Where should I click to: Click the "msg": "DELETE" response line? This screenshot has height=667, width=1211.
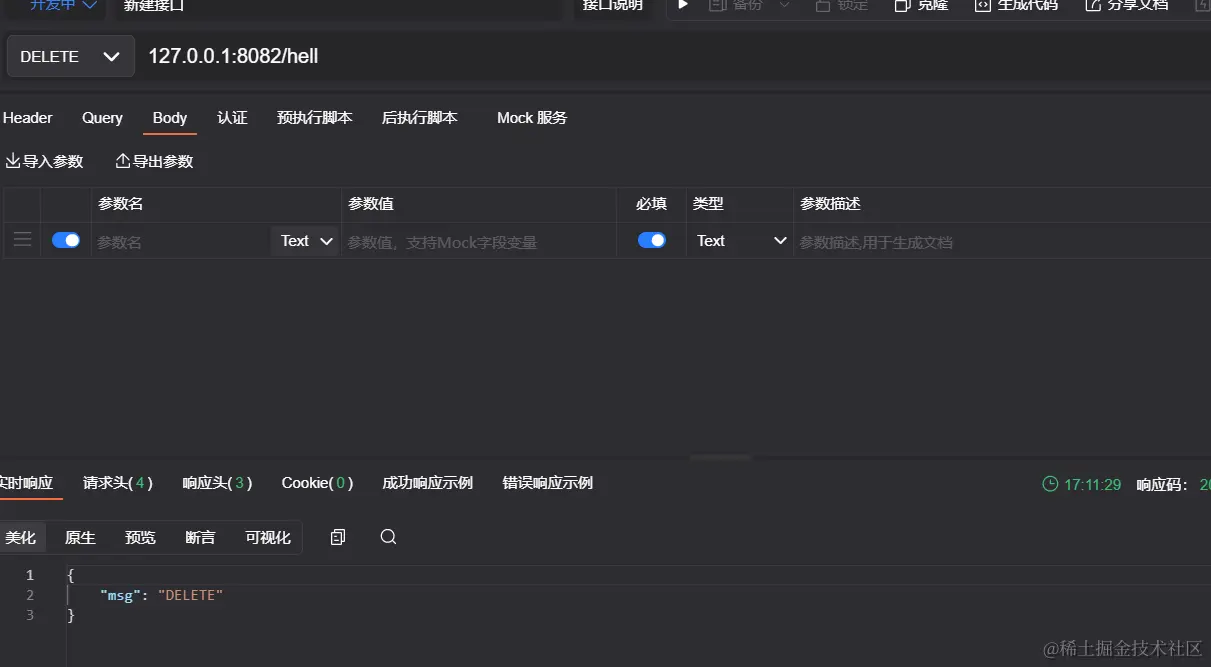(161, 595)
